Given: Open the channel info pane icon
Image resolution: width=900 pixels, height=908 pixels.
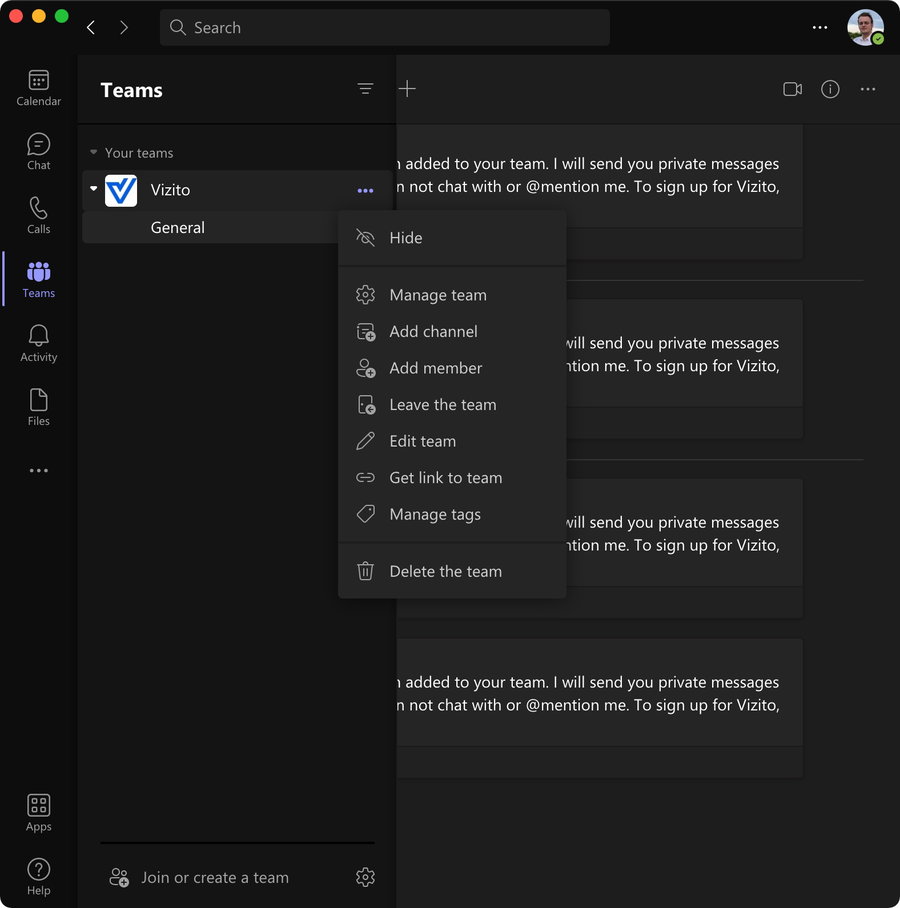Looking at the screenshot, I should tap(830, 89).
